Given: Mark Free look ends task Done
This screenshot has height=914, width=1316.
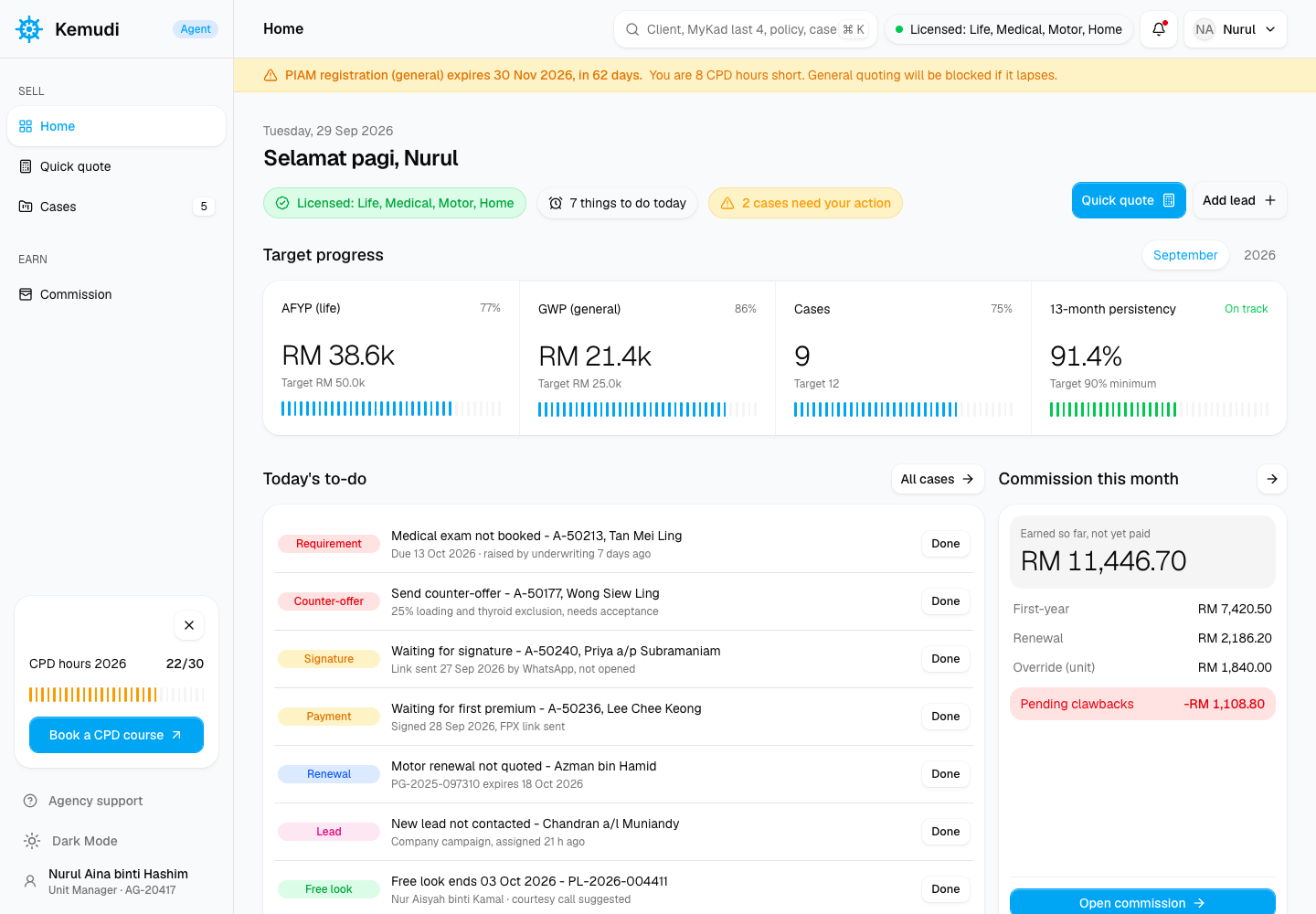Looking at the screenshot, I should click(946, 889).
